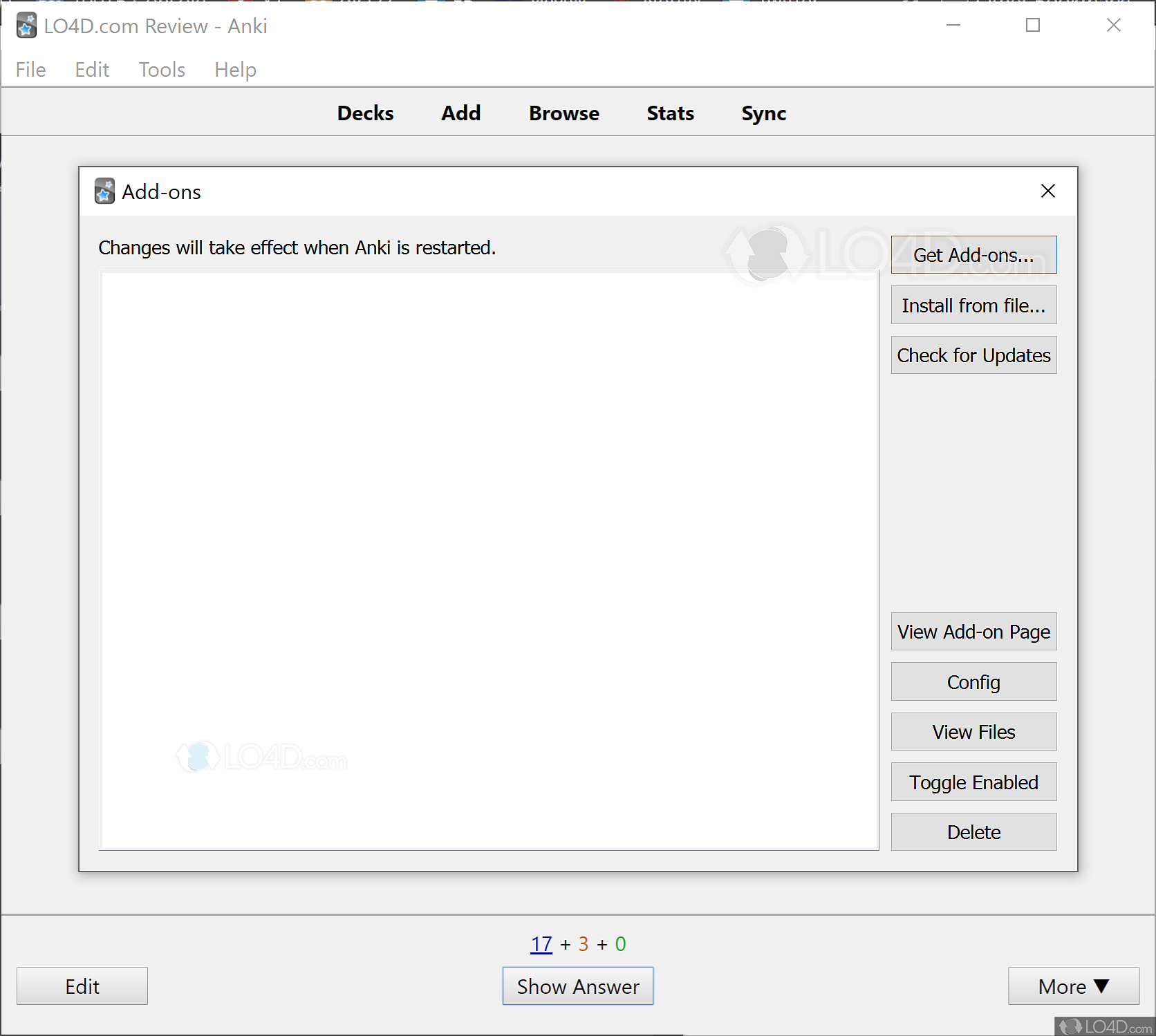View the Stats screen

click(669, 113)
